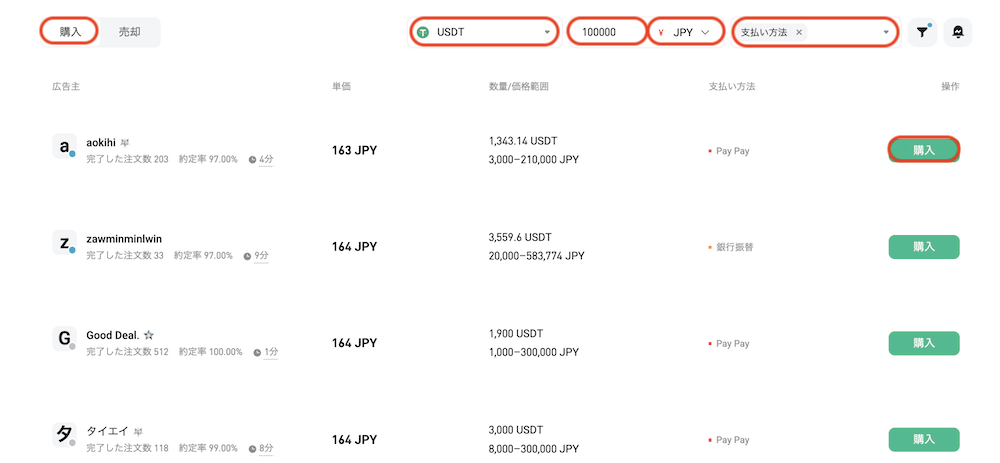Open the advanced filter funnel icon
Viewport: 1000px width, 463px height.
tap(921, 33)
